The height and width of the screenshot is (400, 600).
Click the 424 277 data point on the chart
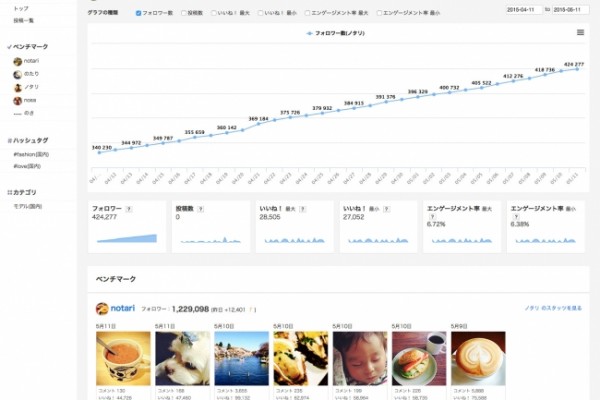(577, 69)
